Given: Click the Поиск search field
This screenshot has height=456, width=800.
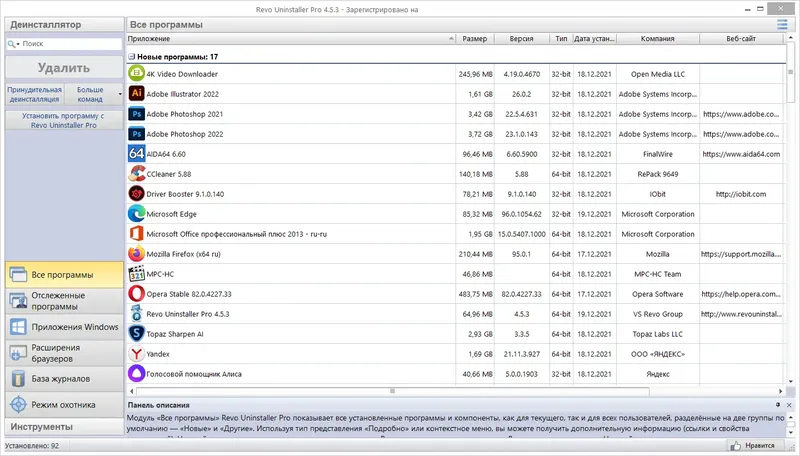Looking at the screenshot, I should pos(71,44).
